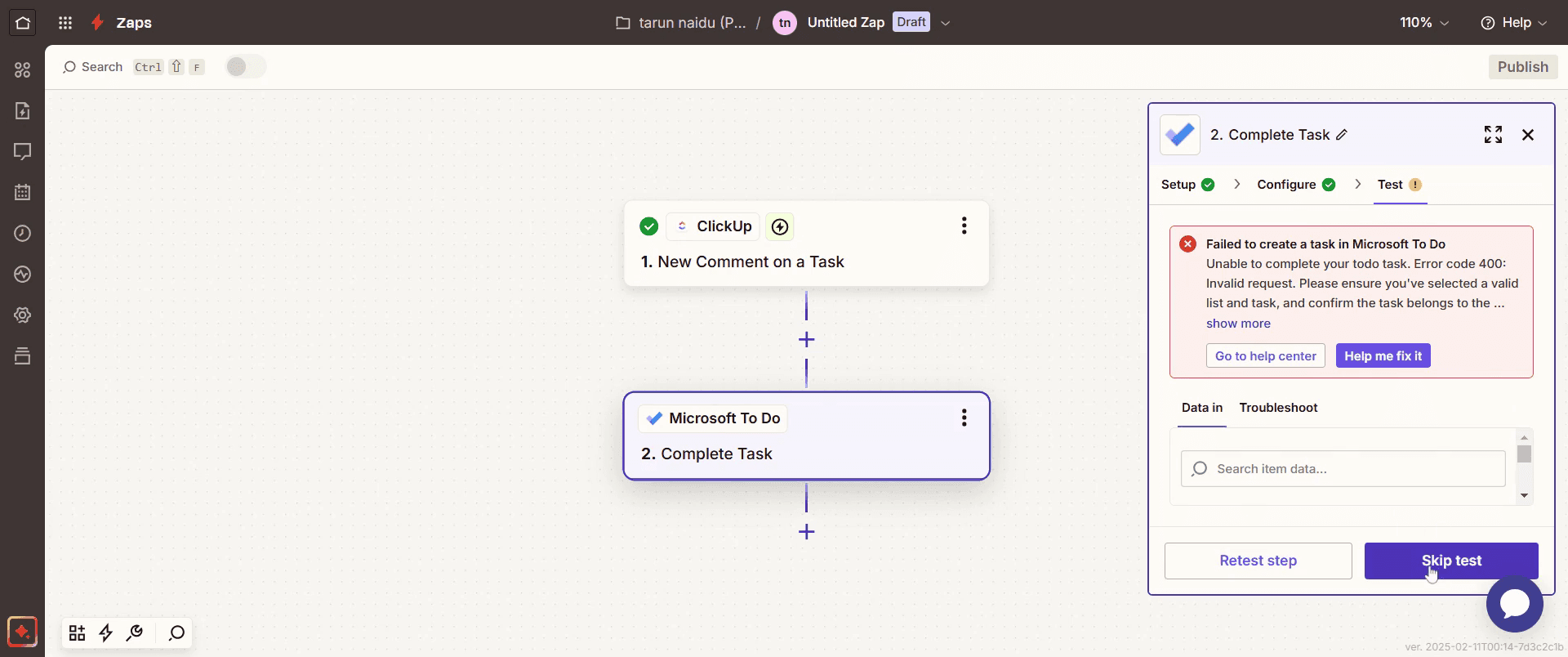Click the tn user avatar

pos(785,23)
